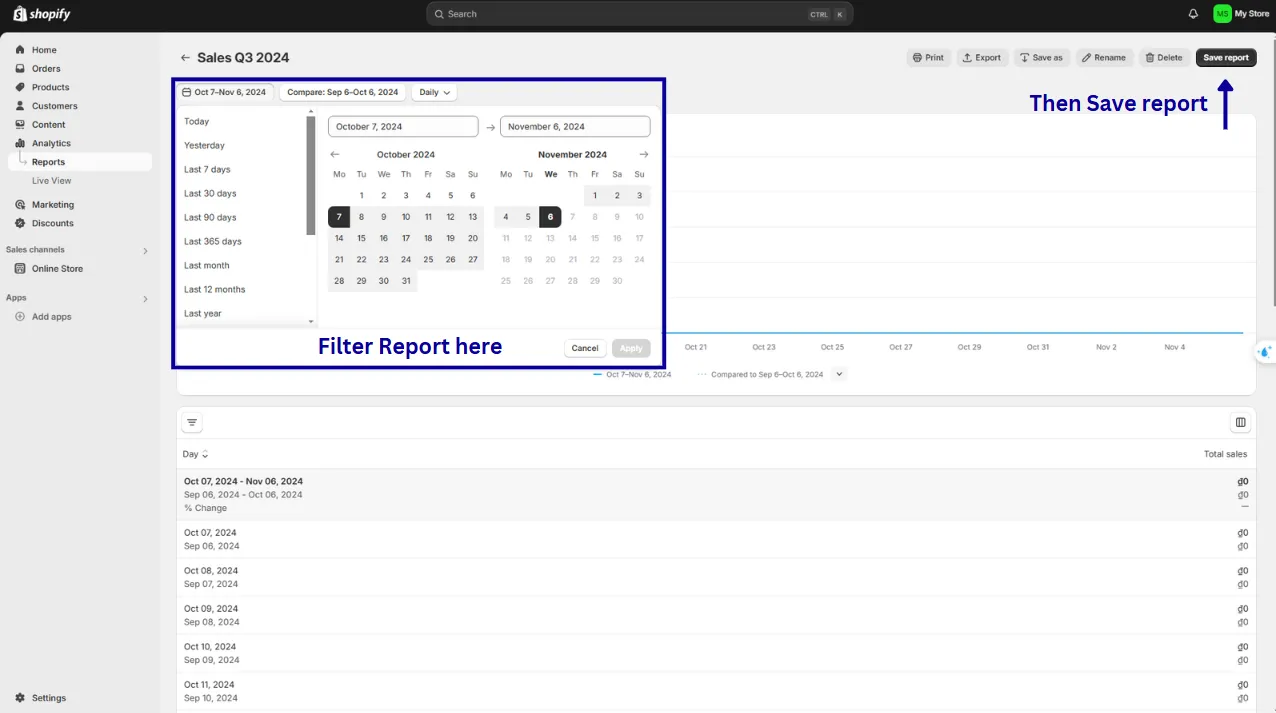Click the Save report button
Screen dimensions: 1276x713
pos(1226,58)
